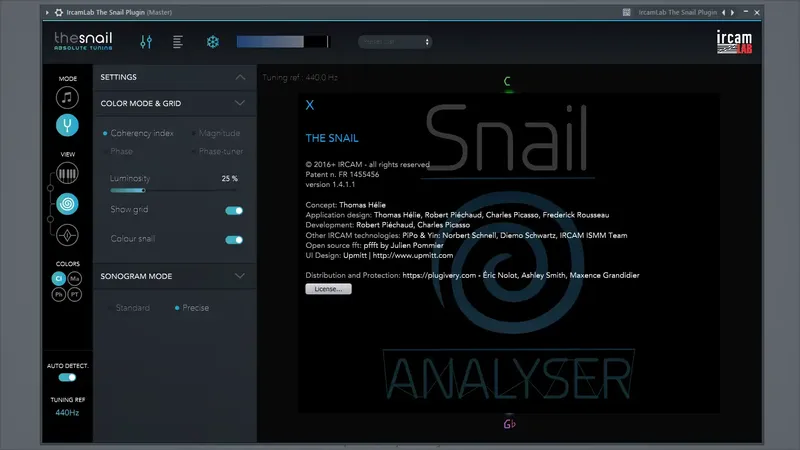Click the gear icon in host title bar
The height and width of the screenshot is (450, 800).
(59, 12)
